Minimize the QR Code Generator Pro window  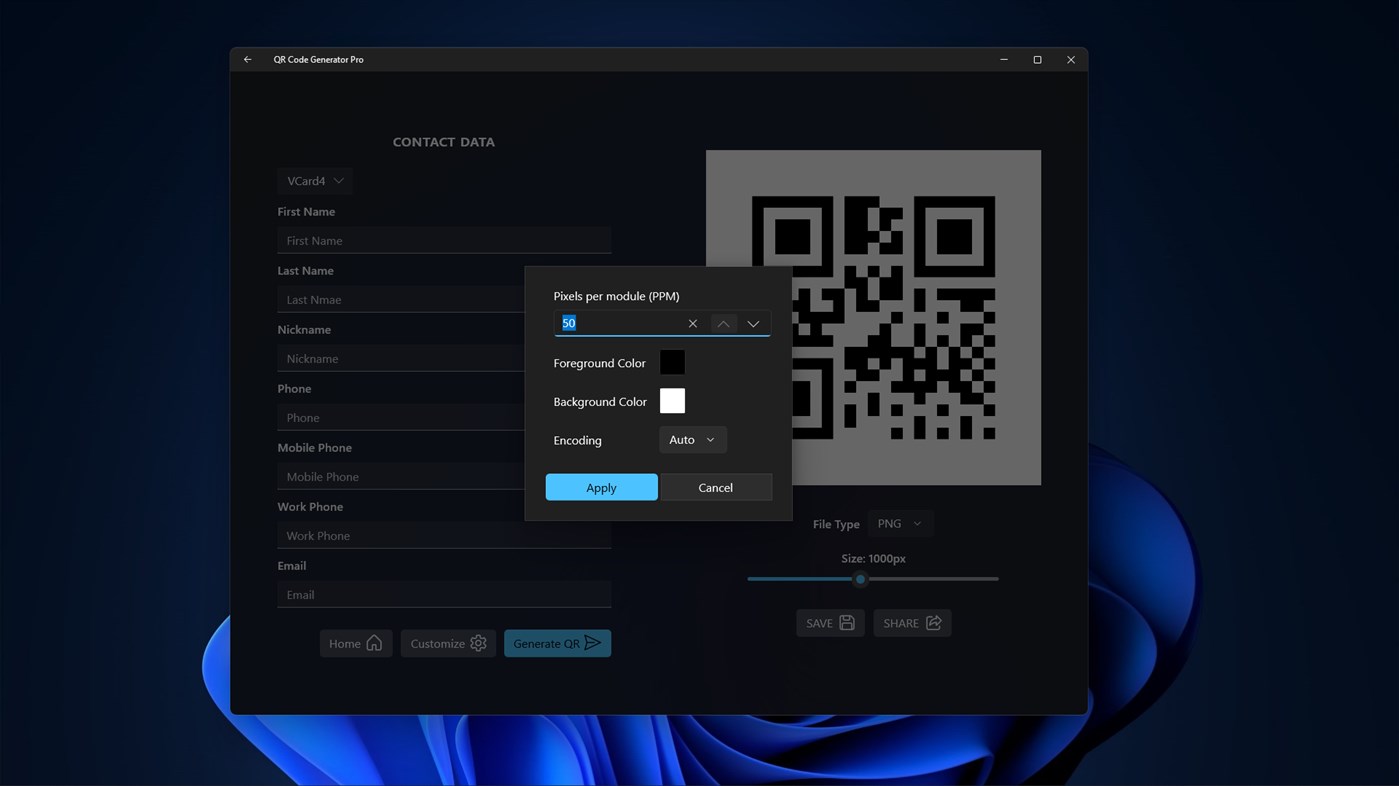[x=1004, y=60]
